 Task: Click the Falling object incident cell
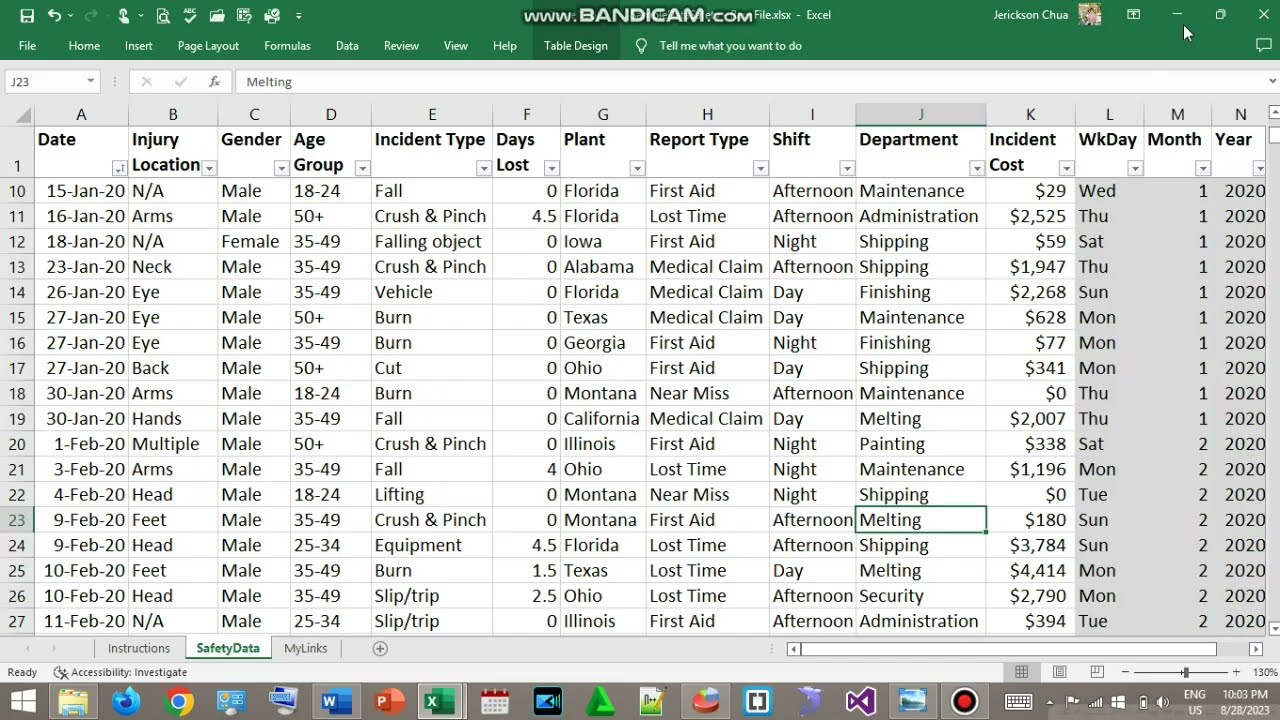click(x=431, y=242)
